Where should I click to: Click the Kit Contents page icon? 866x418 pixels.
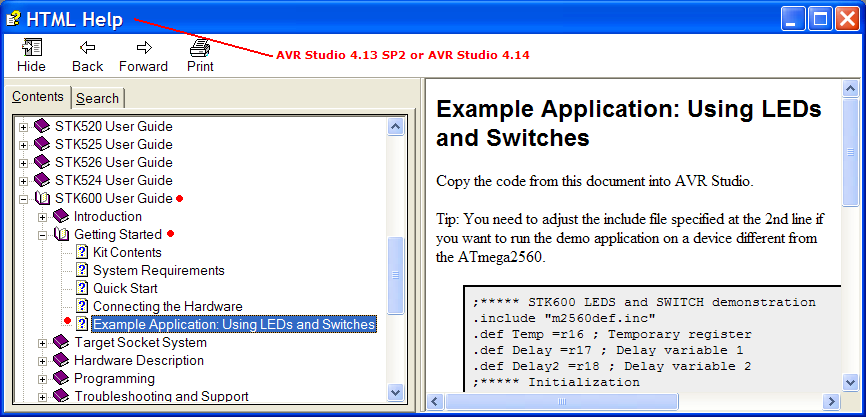(x=82, y=252)
